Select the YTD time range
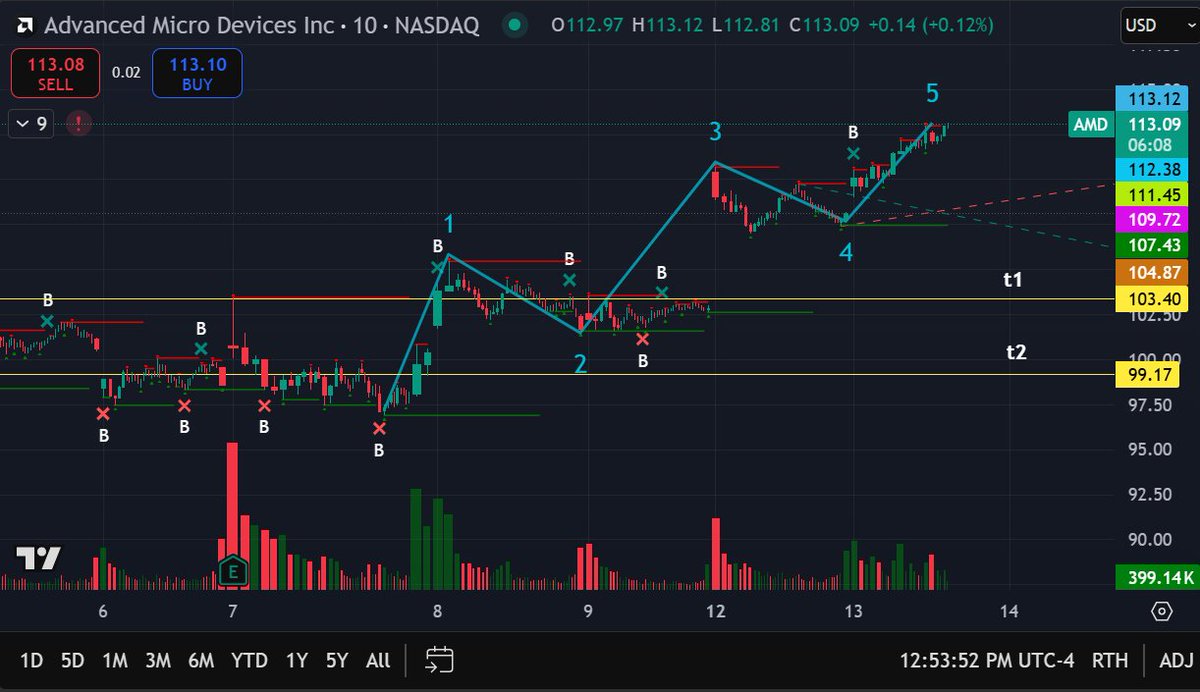Screen dimensions: 1200x692 coord(249,660)
